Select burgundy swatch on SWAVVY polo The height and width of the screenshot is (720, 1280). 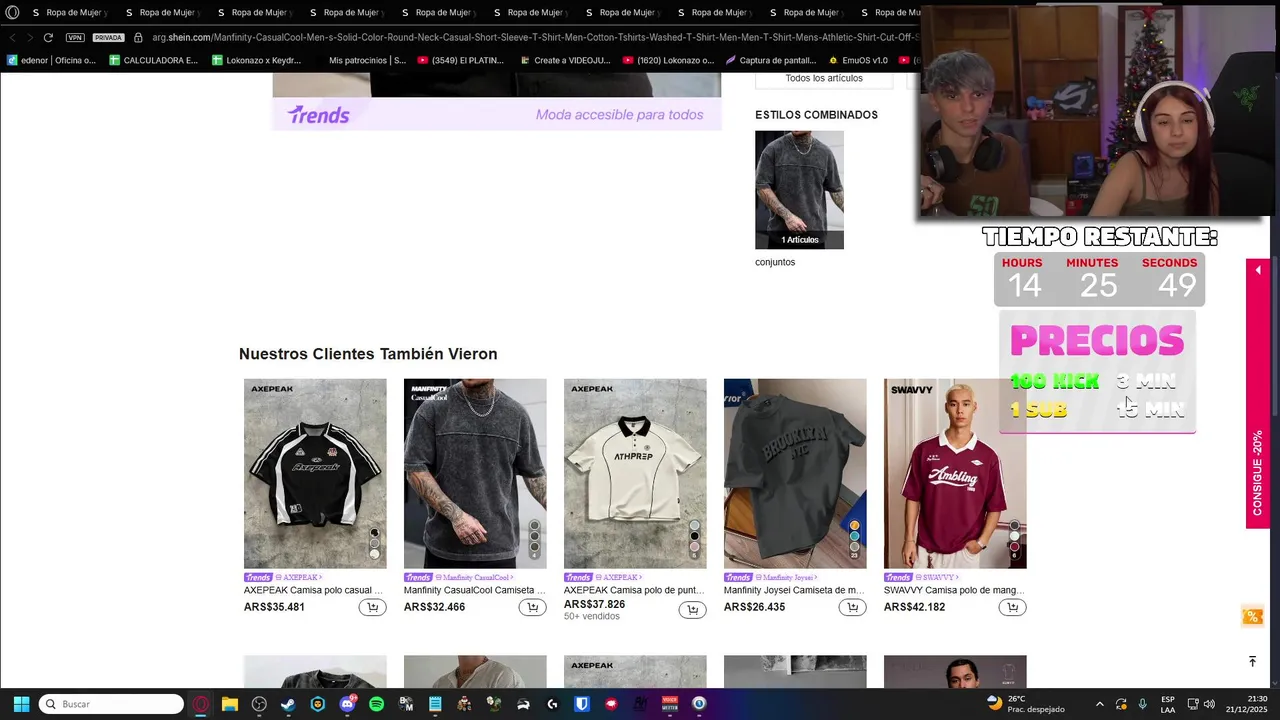point(1015,547)
